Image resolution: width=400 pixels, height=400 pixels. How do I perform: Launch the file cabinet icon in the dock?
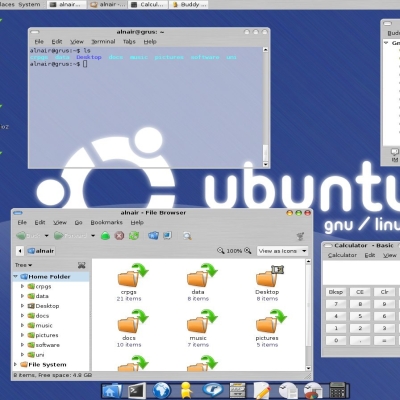237,391
